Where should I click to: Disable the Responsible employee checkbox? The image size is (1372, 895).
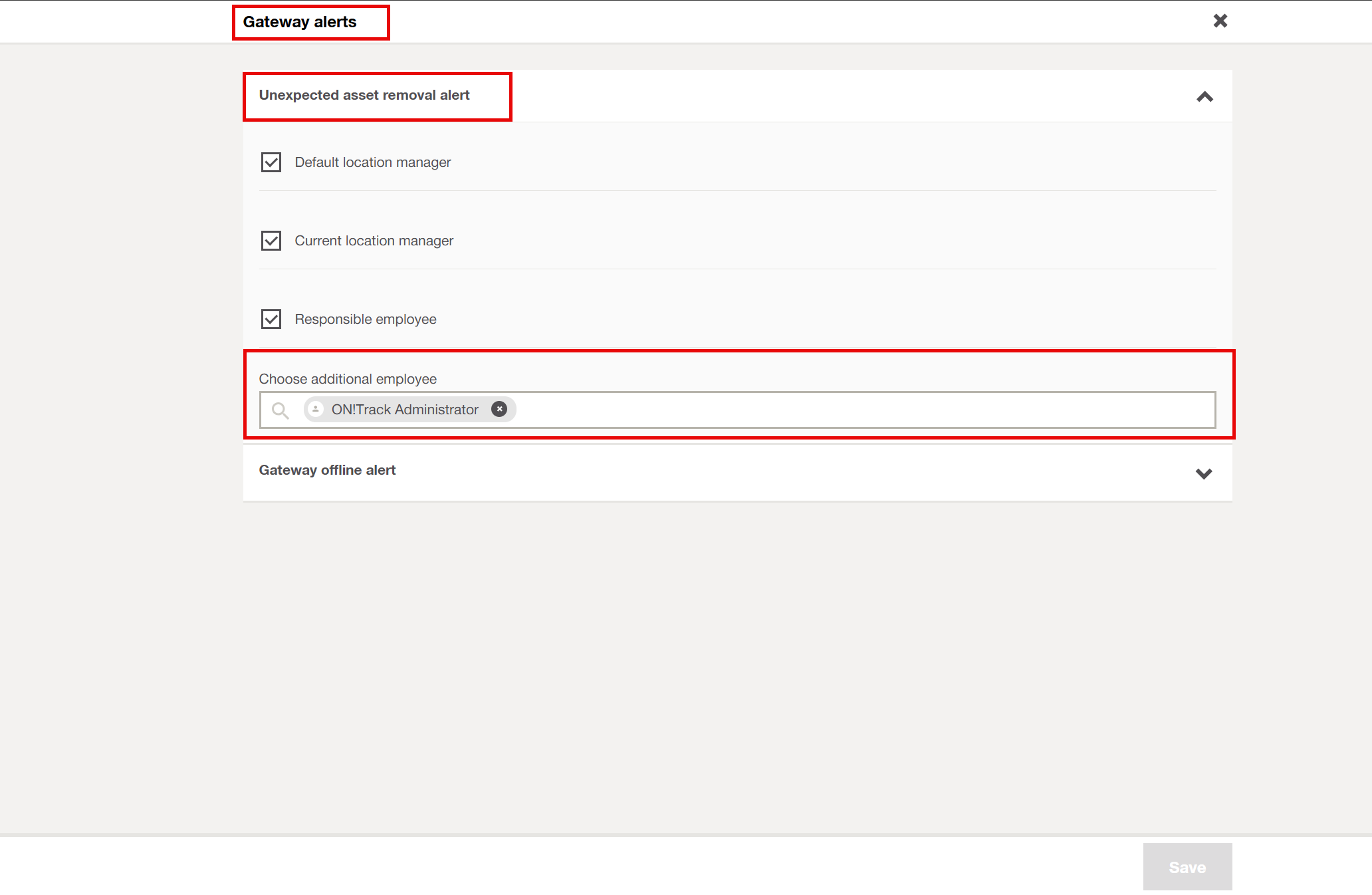click(271, 319)
